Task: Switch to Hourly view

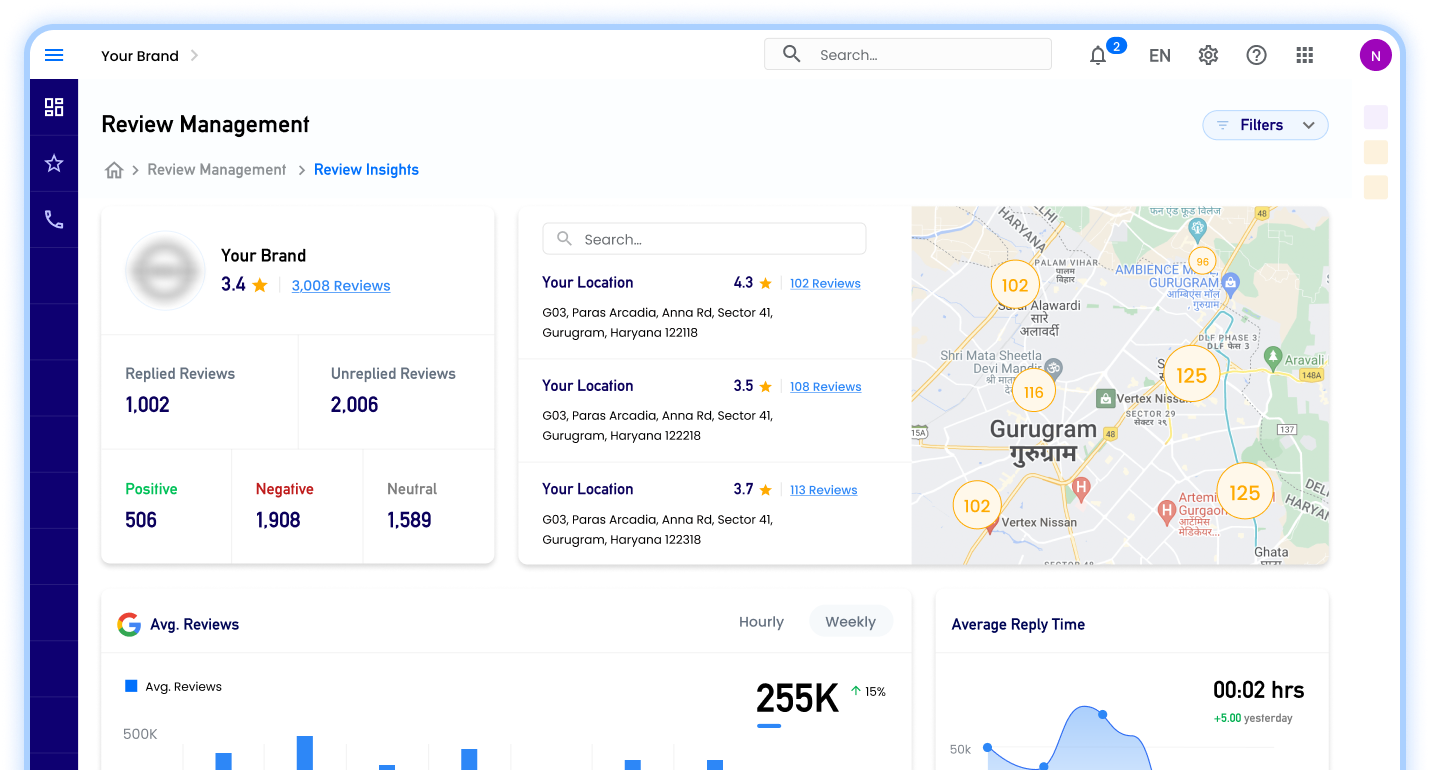Action: click(x=761, y=622)
